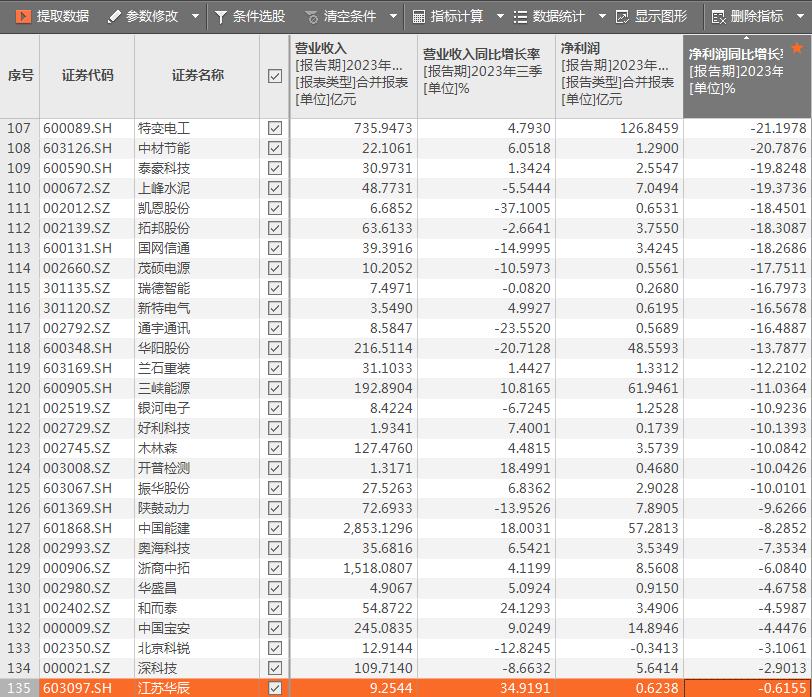Click the 深科技 stock name
Viewport: 812px width, 697px height.
click(157, 668)
